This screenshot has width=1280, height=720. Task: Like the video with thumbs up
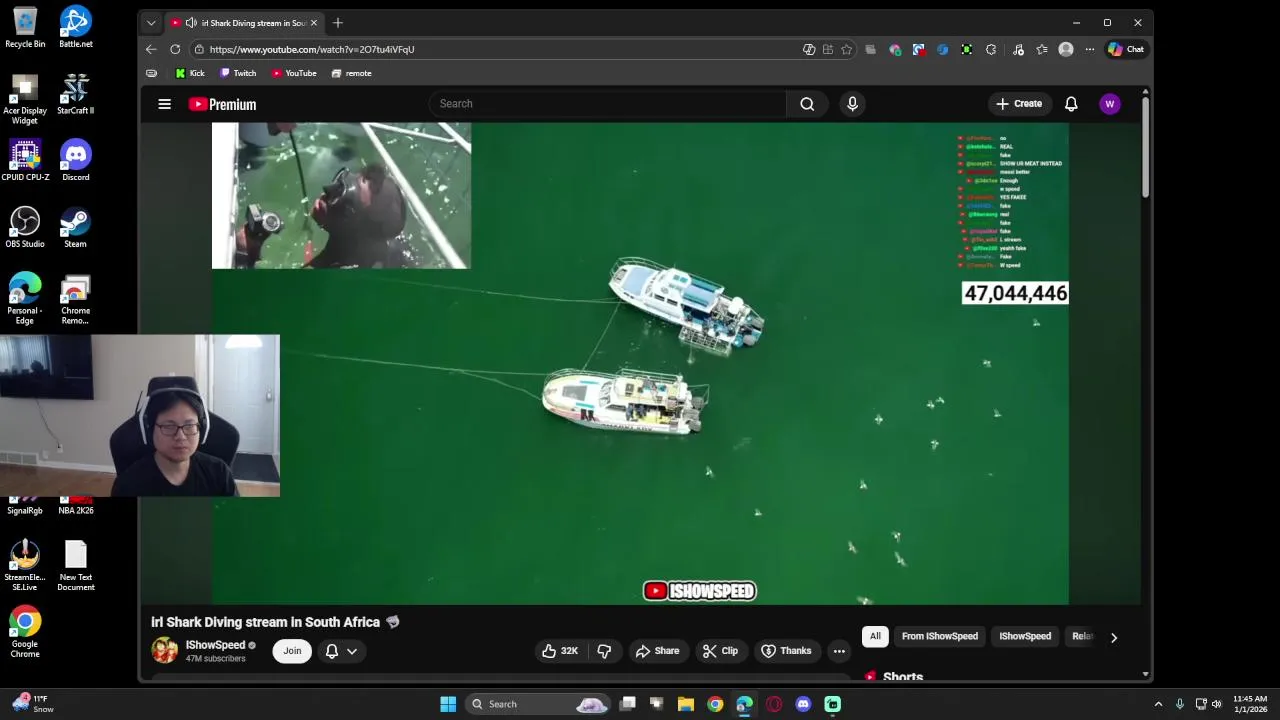tap(560, 651)
